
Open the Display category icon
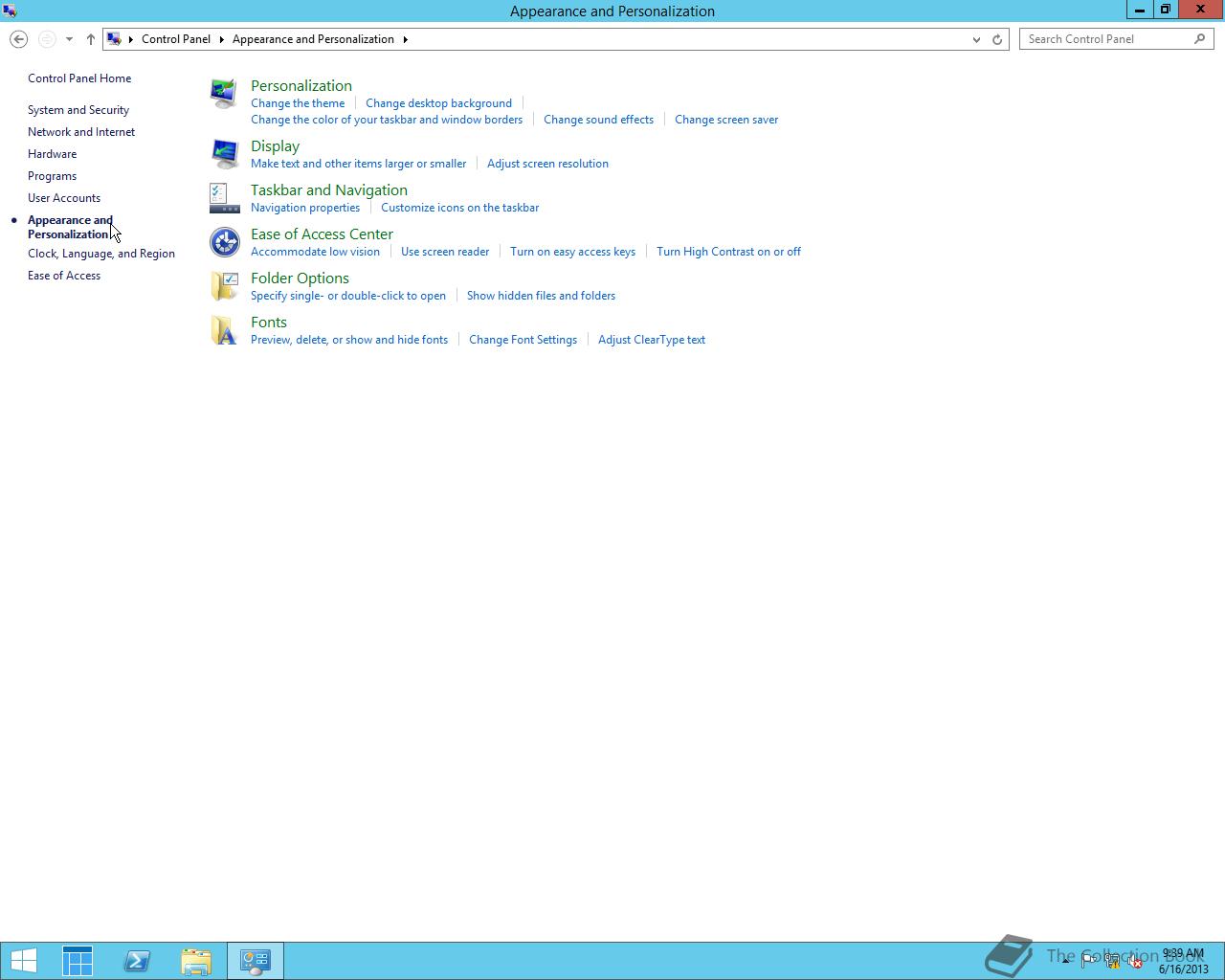coord(224,153)
